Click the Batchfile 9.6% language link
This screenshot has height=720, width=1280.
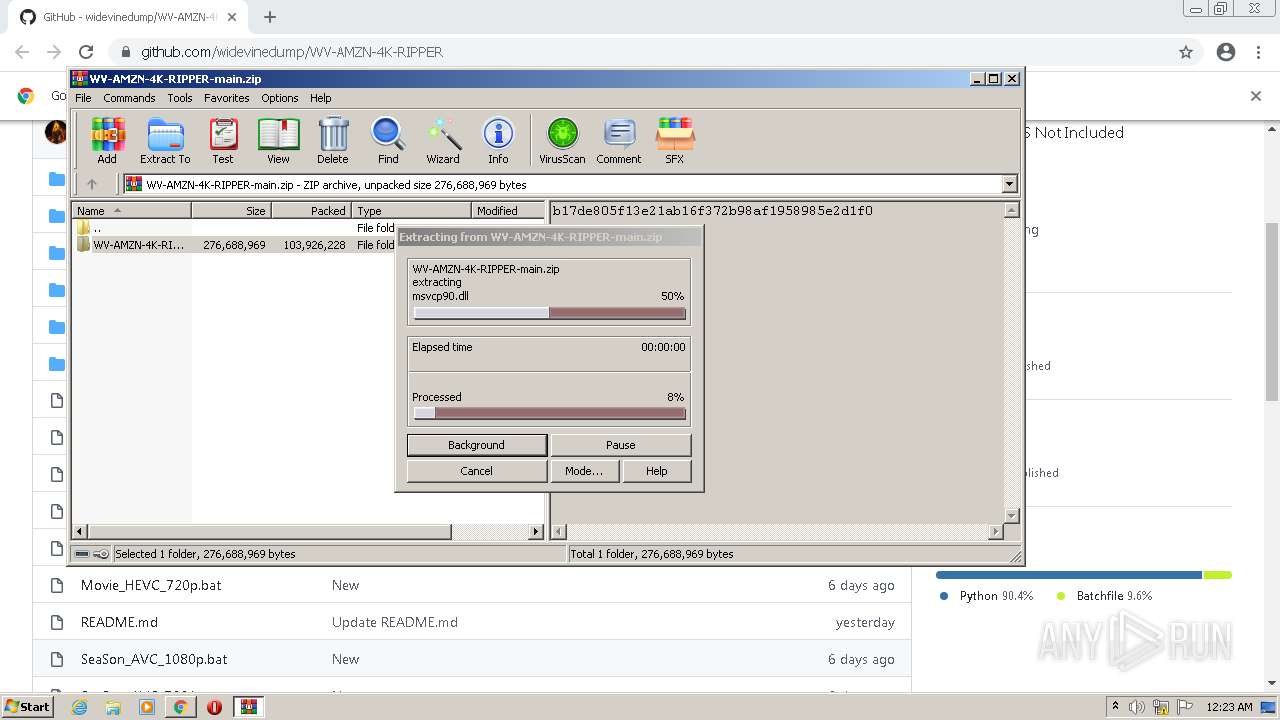(x=1104, y=596)
